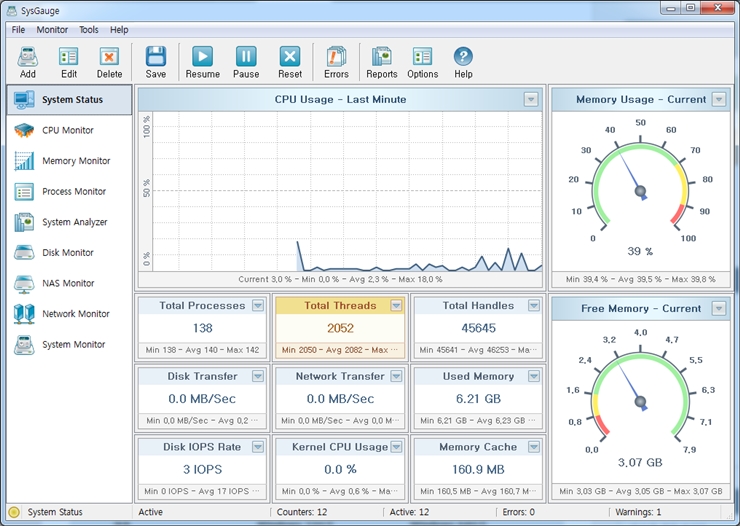740x526 pixels.
Task: Expand the Disk Transfer dropdown arrow
Action: [x=258, y=376]
